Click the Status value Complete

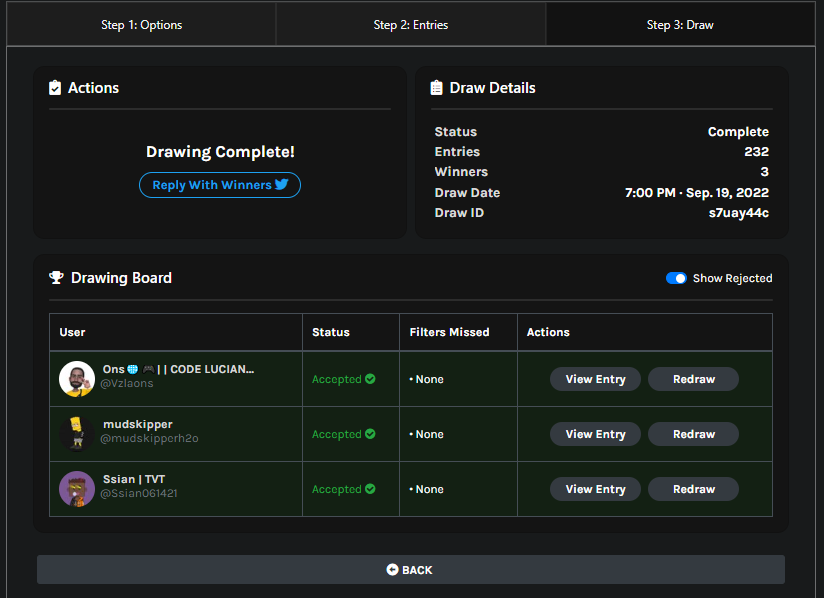click(738, 132)
